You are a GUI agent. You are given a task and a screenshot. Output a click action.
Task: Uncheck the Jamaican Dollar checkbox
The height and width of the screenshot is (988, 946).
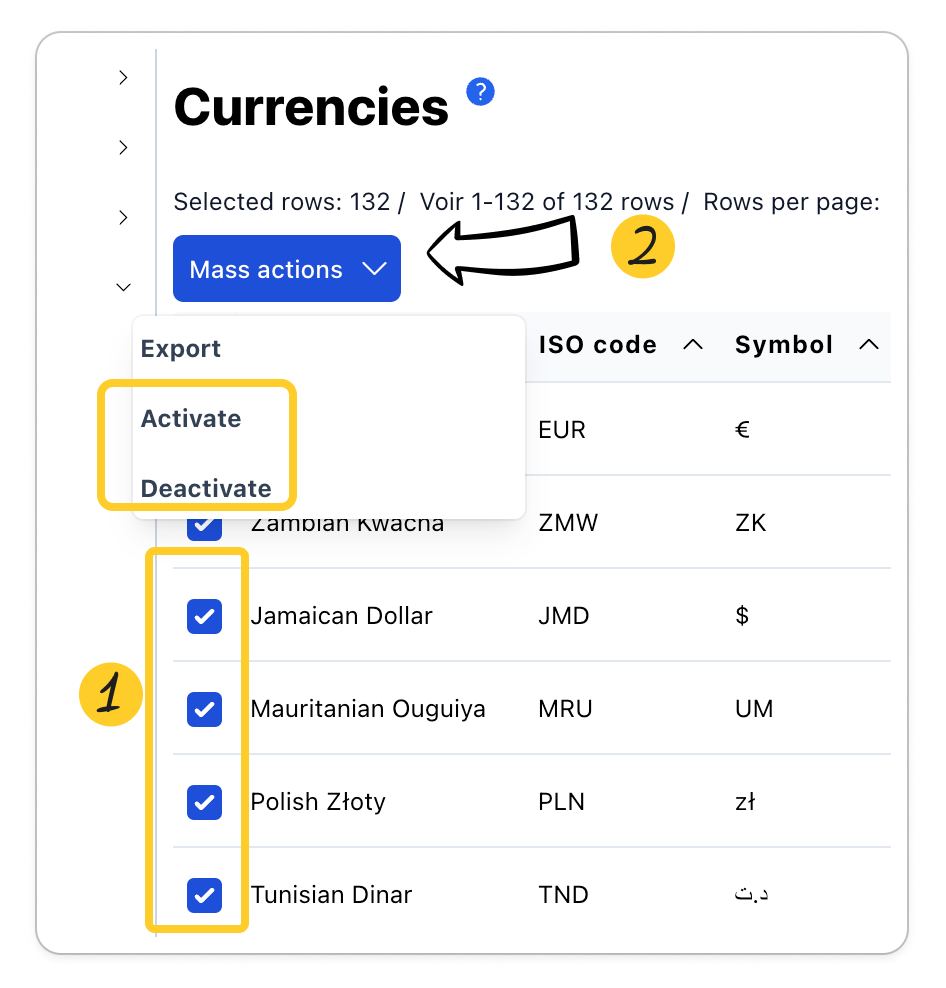(204, 616)
